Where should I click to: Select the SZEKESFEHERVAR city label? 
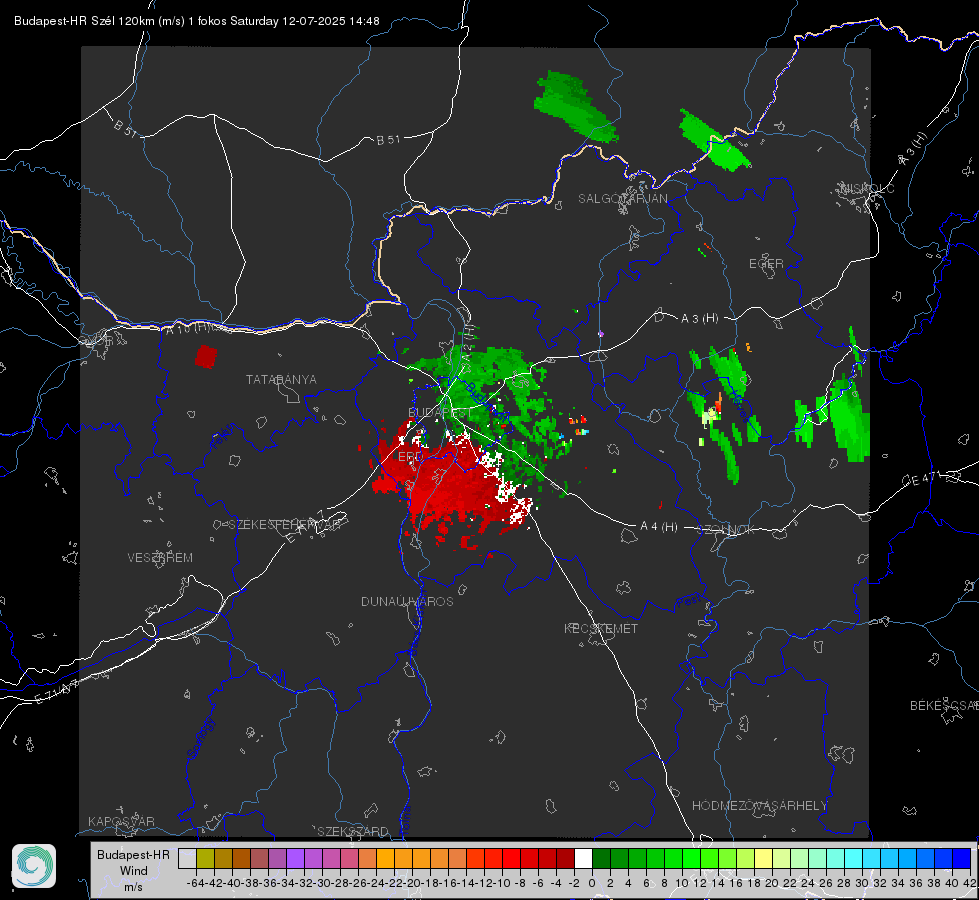tap(287, 525)
